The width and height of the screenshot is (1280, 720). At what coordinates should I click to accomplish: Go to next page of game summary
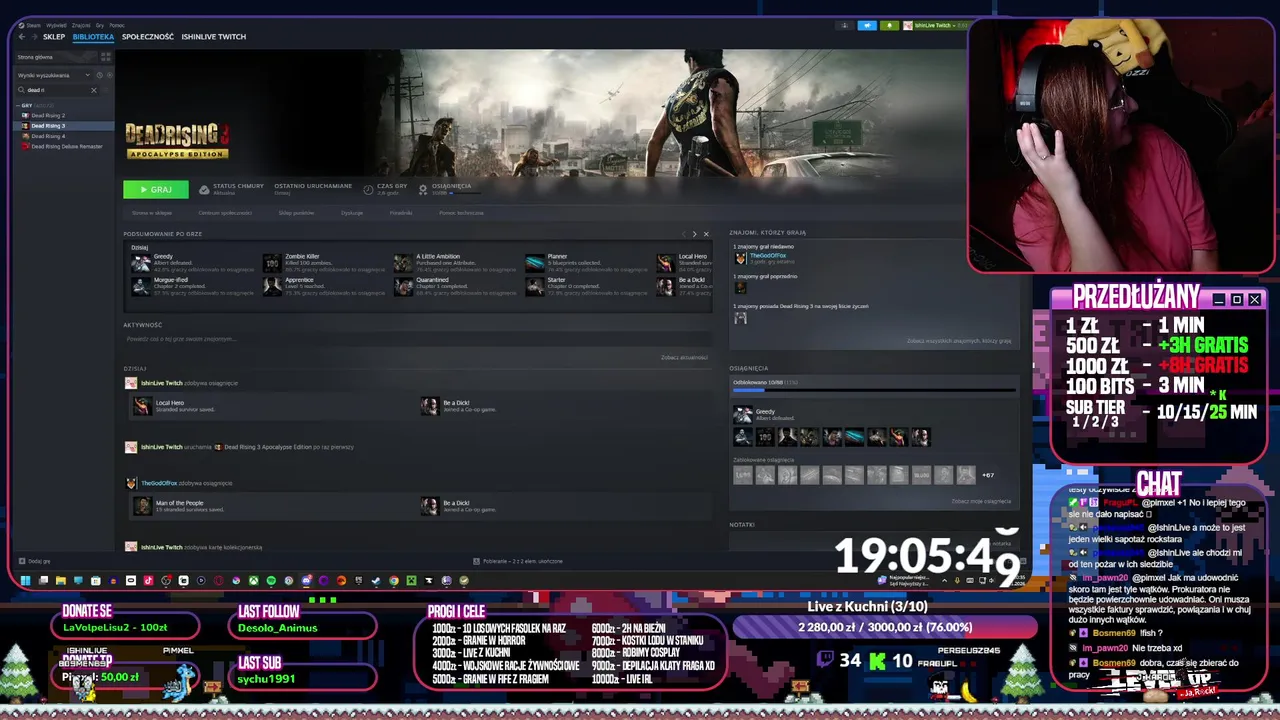pyautogui.click(x=695, y=234)
